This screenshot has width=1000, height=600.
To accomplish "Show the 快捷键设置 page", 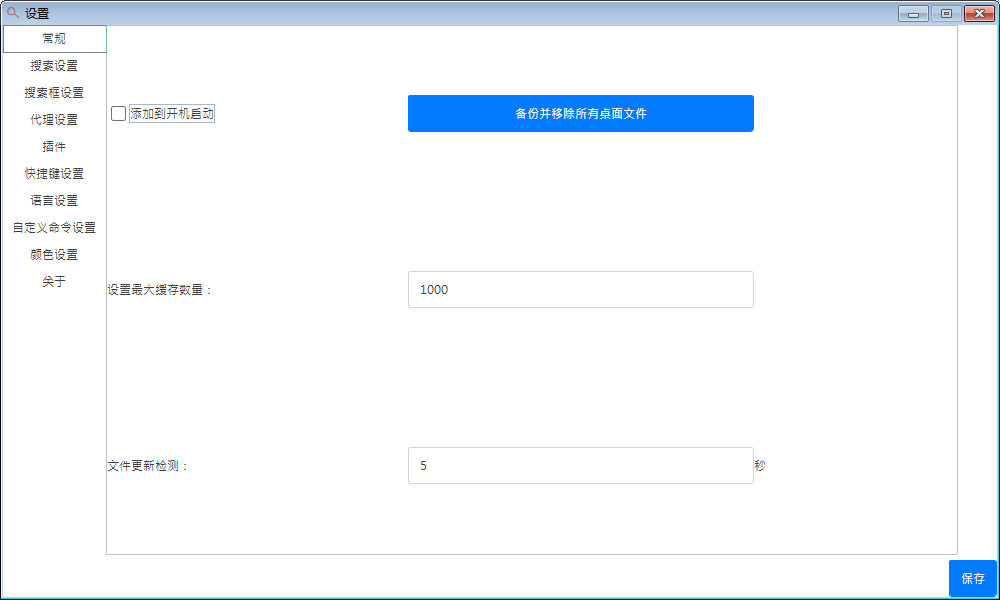I will click(54, 174).
